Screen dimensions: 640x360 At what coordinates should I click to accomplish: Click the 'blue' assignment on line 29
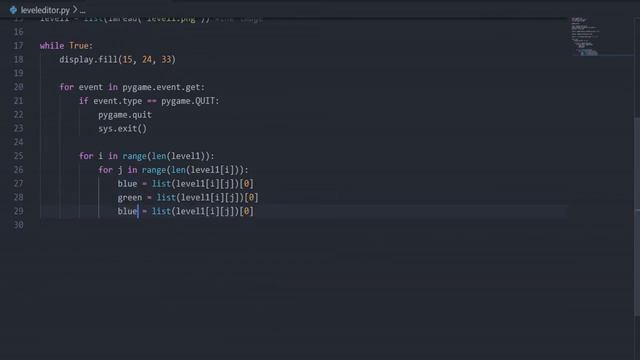(x=185, y=211)
